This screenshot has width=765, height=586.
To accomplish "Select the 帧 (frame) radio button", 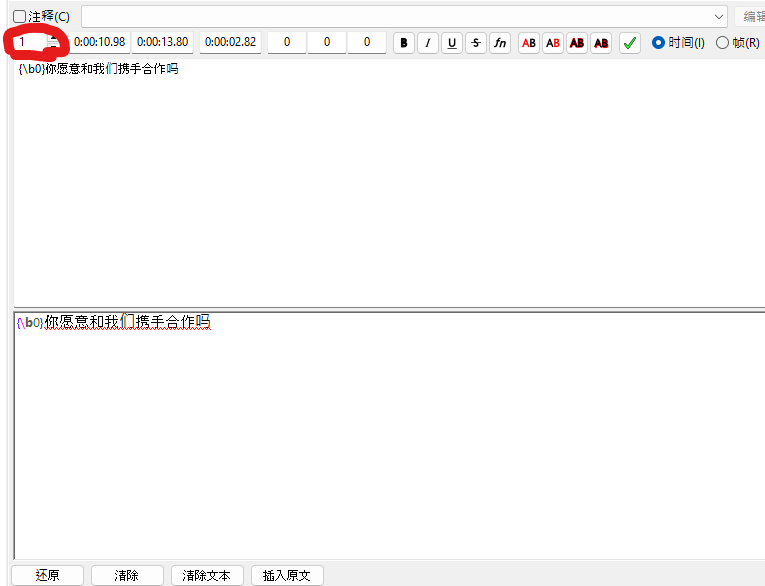I will (722, 43).
